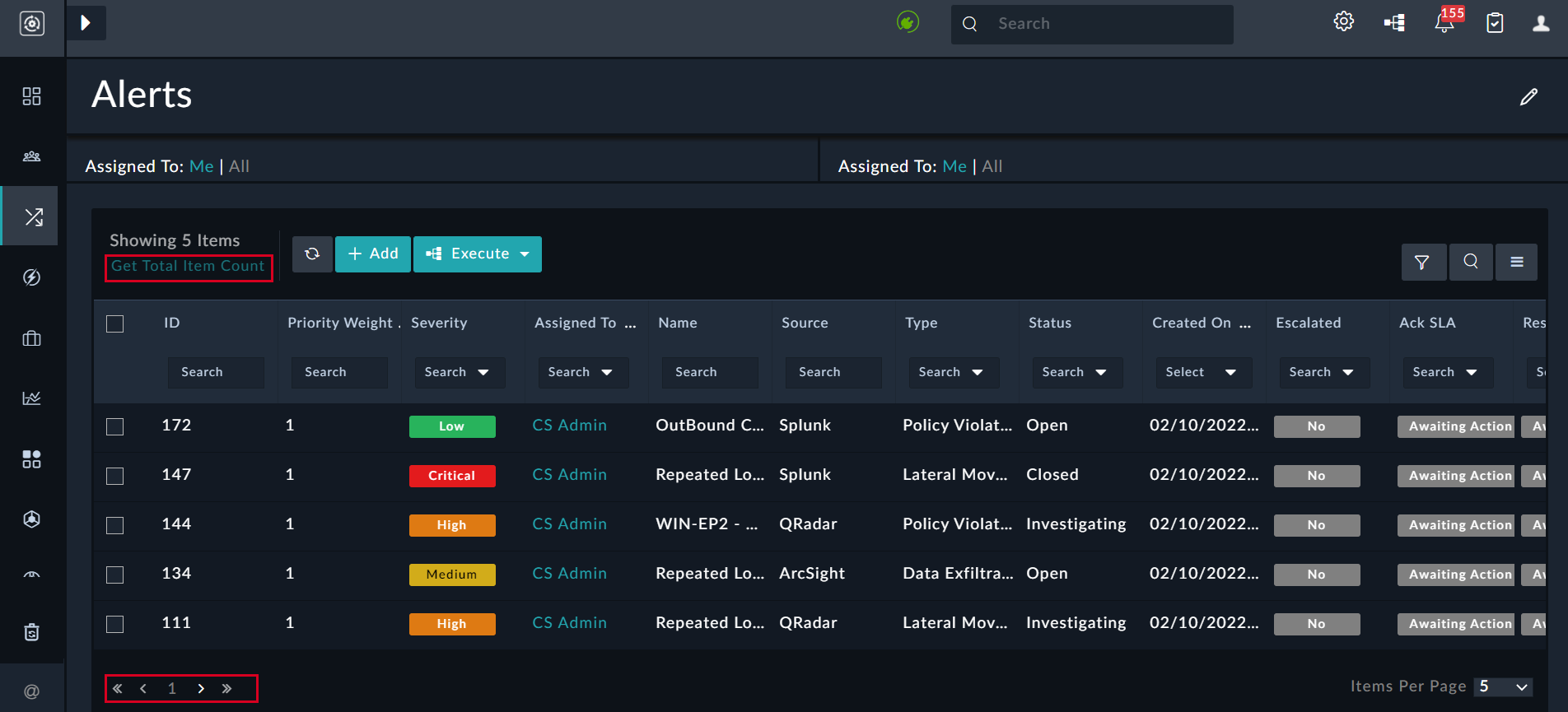Open the widgets grid icon in sidebar
Screen dimensions: 1568x712
click(31, 459)
